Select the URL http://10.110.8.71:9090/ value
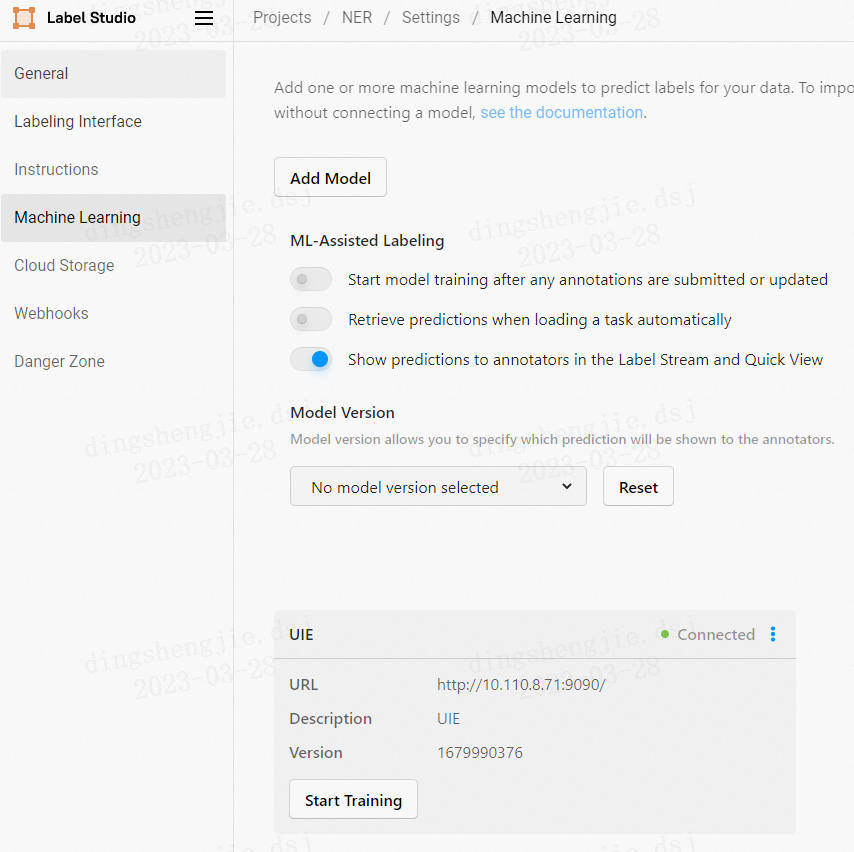The width and height of the screenshot is (854, 852). [521, 684]
